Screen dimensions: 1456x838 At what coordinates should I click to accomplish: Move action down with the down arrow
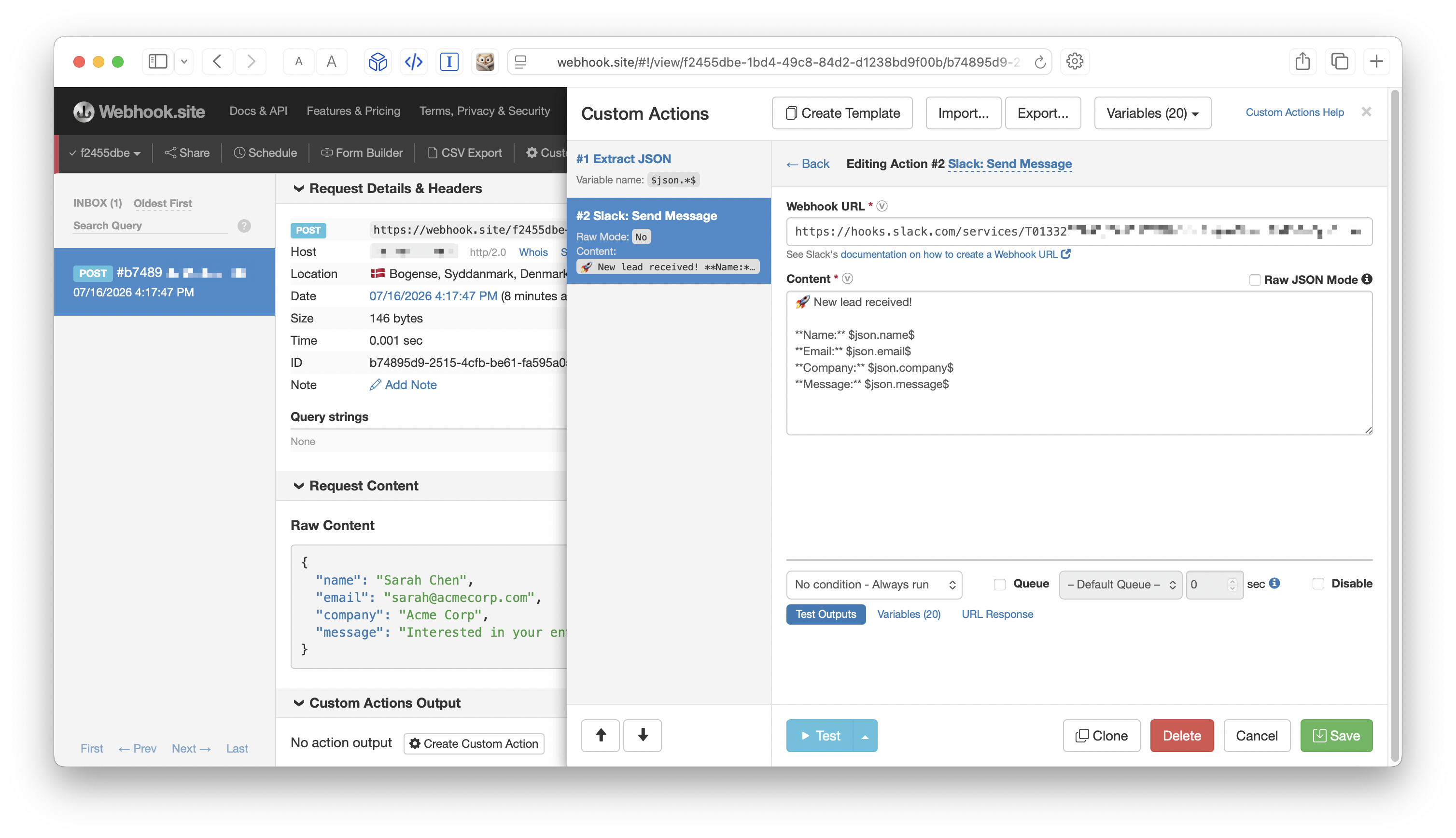click(642, 735)
